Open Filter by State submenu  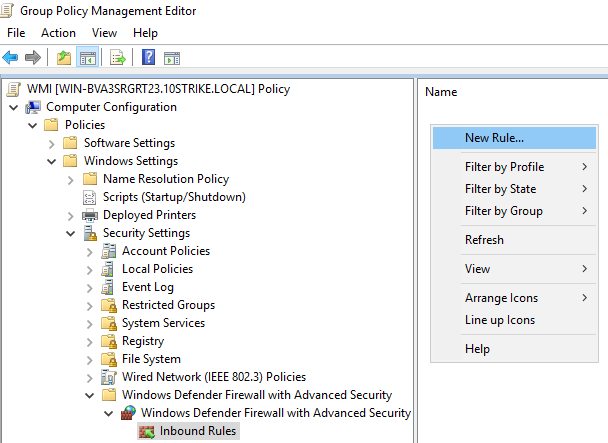click(514, 189)
